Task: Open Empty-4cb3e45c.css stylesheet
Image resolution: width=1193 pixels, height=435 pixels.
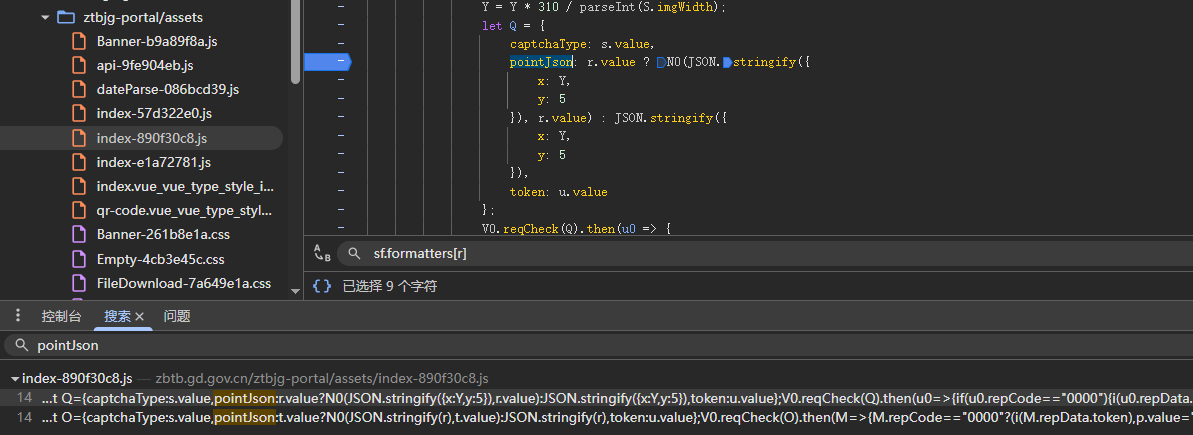Action: click(x=161, y=259)
